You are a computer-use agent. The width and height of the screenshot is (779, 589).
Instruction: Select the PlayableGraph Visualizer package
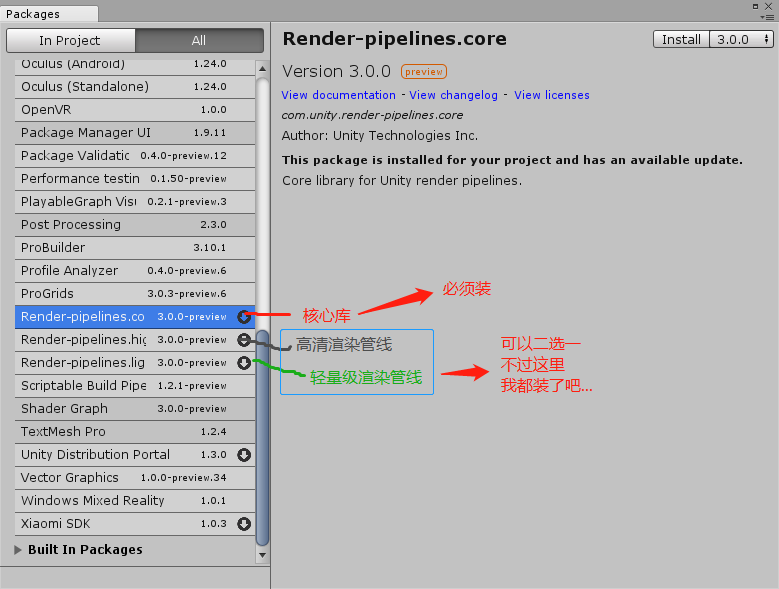(x=135, y=202)
